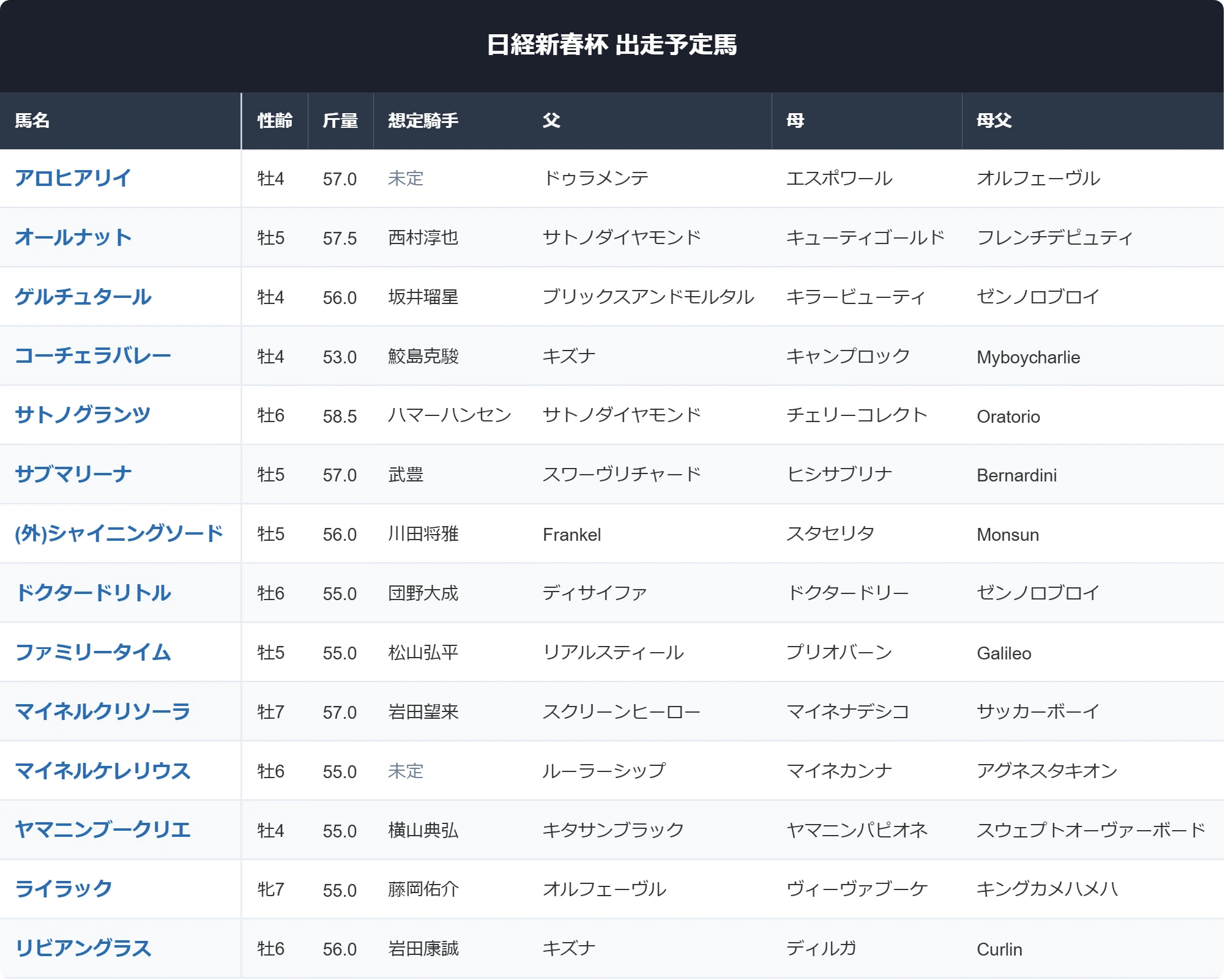Click the ゲルチュタール horse name
Screen dimensions: 1225x980
tap(83, 297)
